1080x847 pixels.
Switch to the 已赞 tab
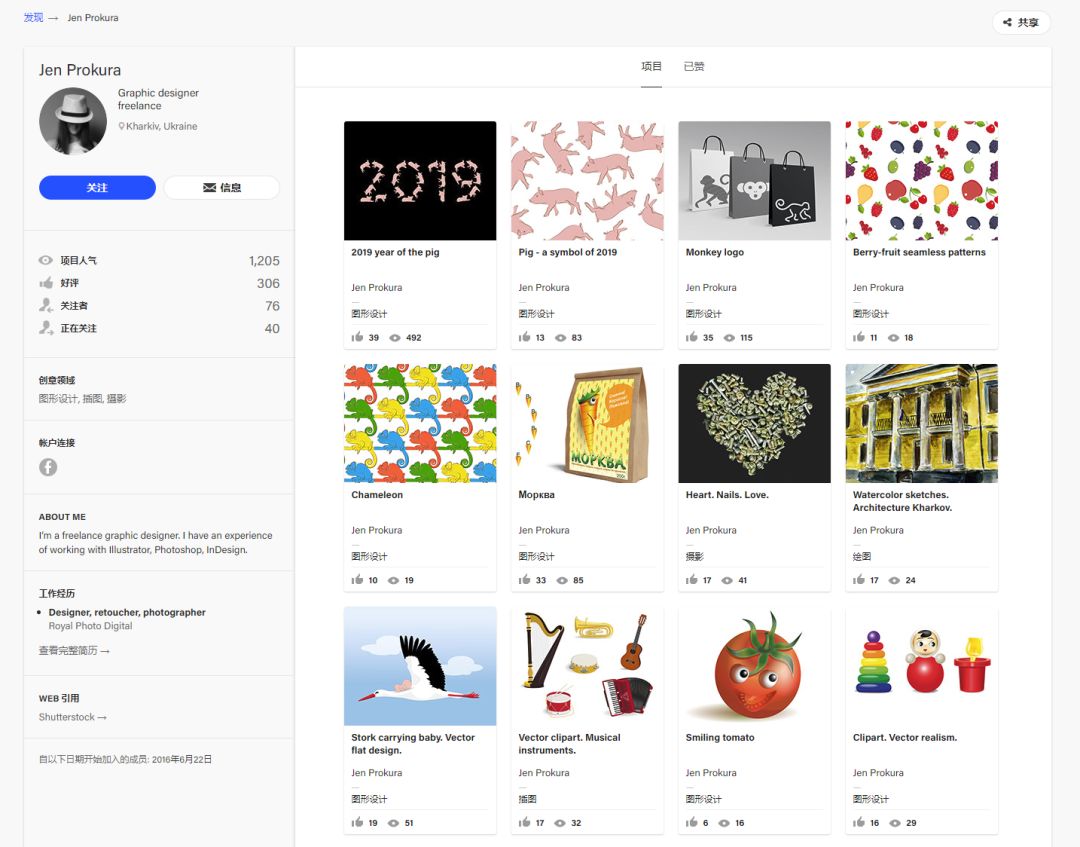click(x=694, y=67)
